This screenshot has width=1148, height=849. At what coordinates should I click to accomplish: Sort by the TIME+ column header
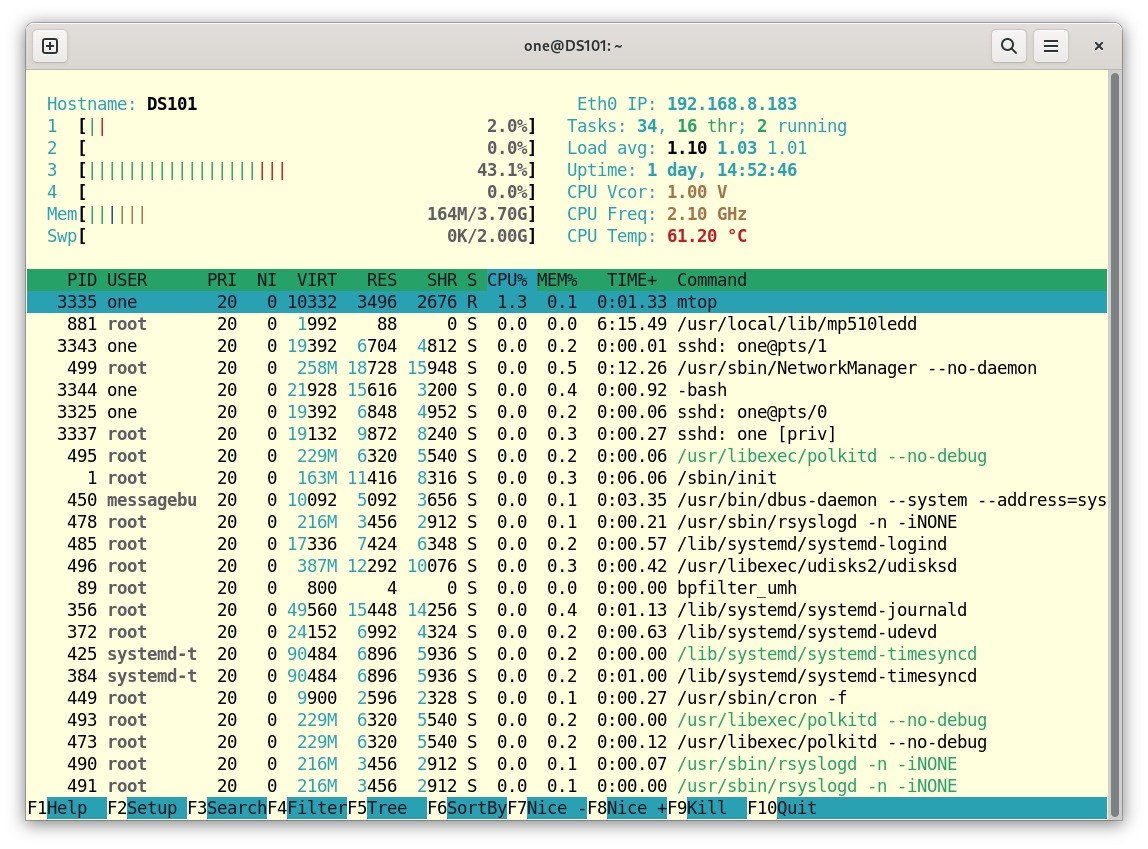coord(632,280)
